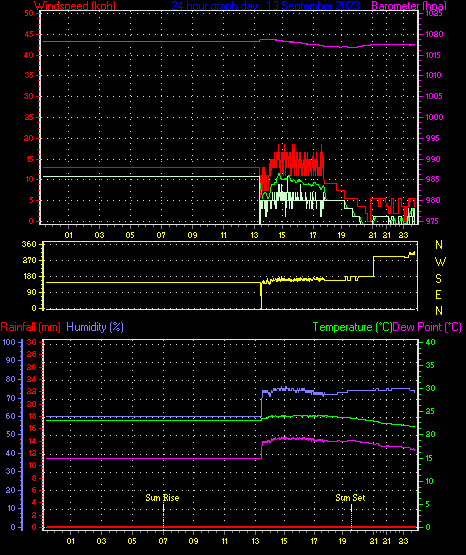Click the windspeed axis value "45"

click(x=29, y=34)
